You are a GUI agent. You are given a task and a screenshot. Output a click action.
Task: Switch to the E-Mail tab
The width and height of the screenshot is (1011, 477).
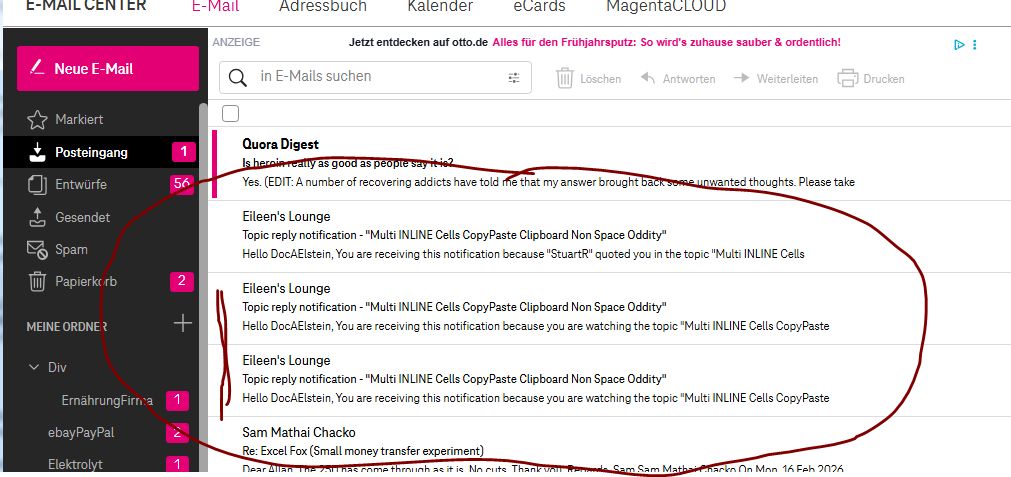(x=215, y=6)
